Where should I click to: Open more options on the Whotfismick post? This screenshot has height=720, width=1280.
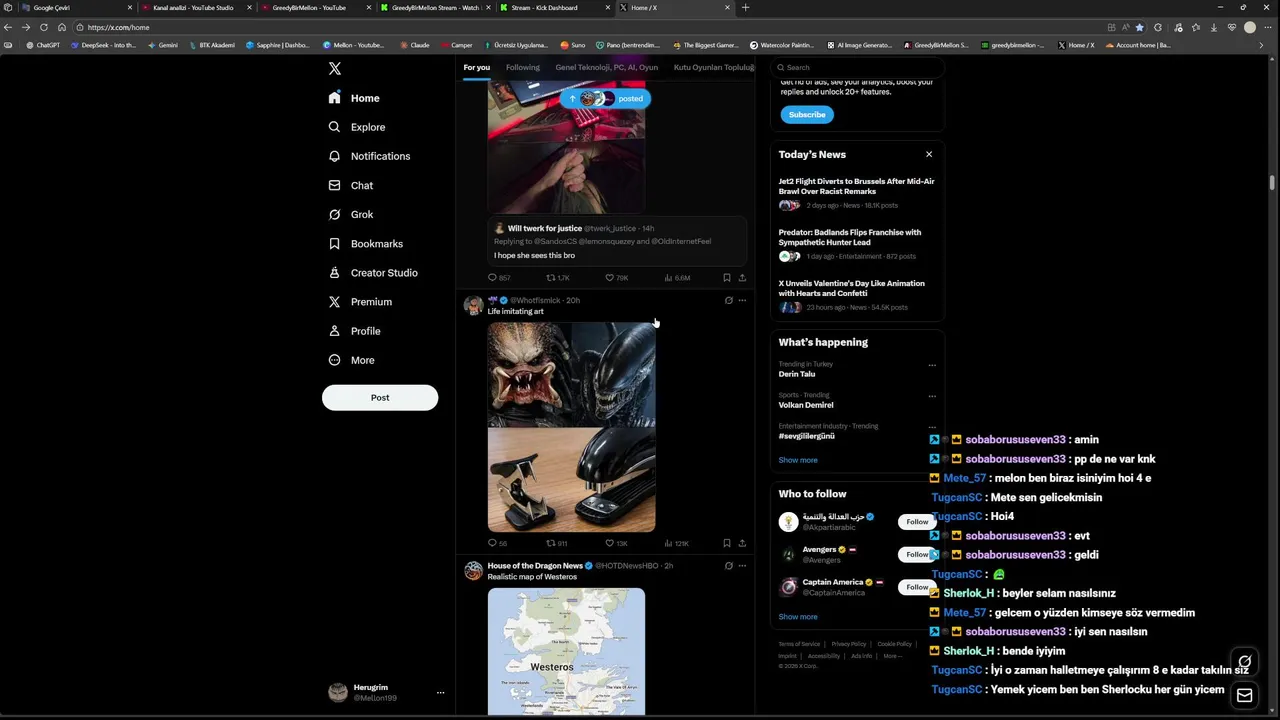coord(742,300)
